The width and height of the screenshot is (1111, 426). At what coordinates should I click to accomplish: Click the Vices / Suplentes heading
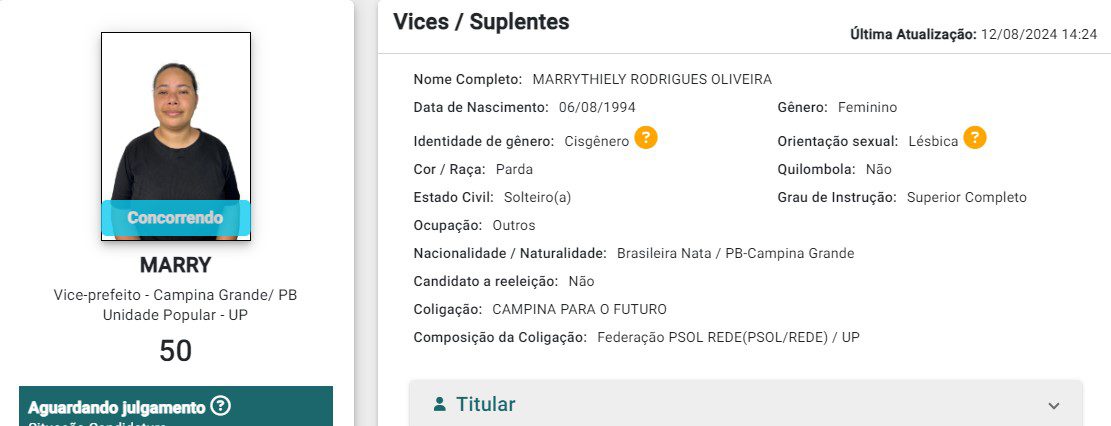click(x=481, y=22)
